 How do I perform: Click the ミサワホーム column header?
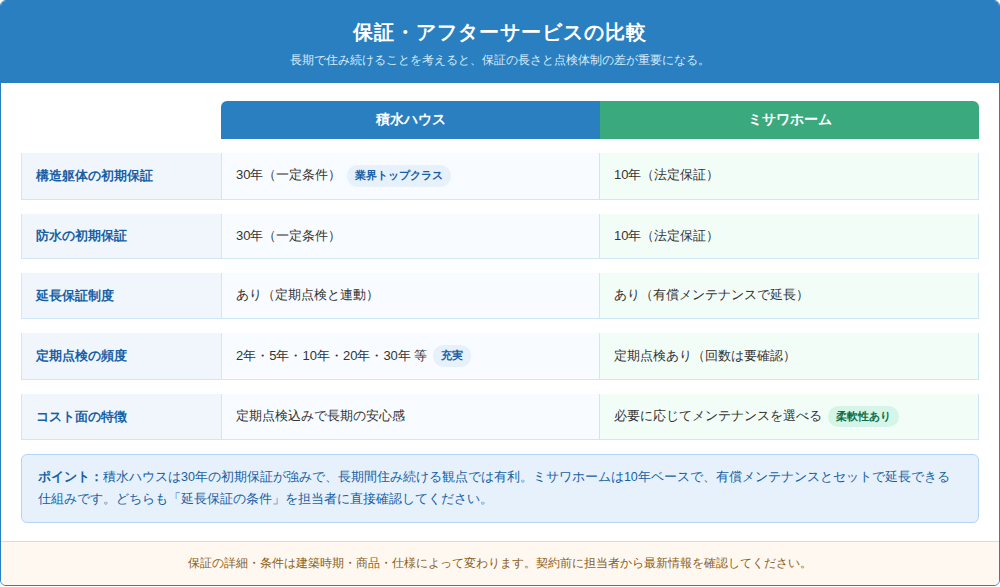(789, 120)
